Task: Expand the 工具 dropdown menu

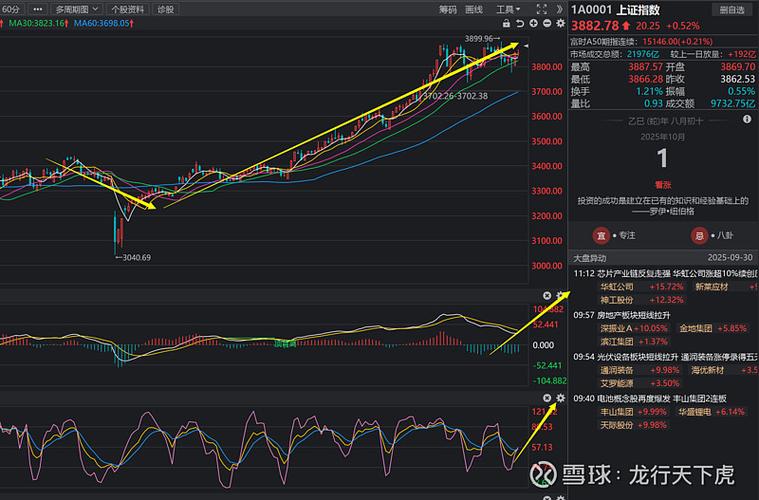Action: coord(510,9)
